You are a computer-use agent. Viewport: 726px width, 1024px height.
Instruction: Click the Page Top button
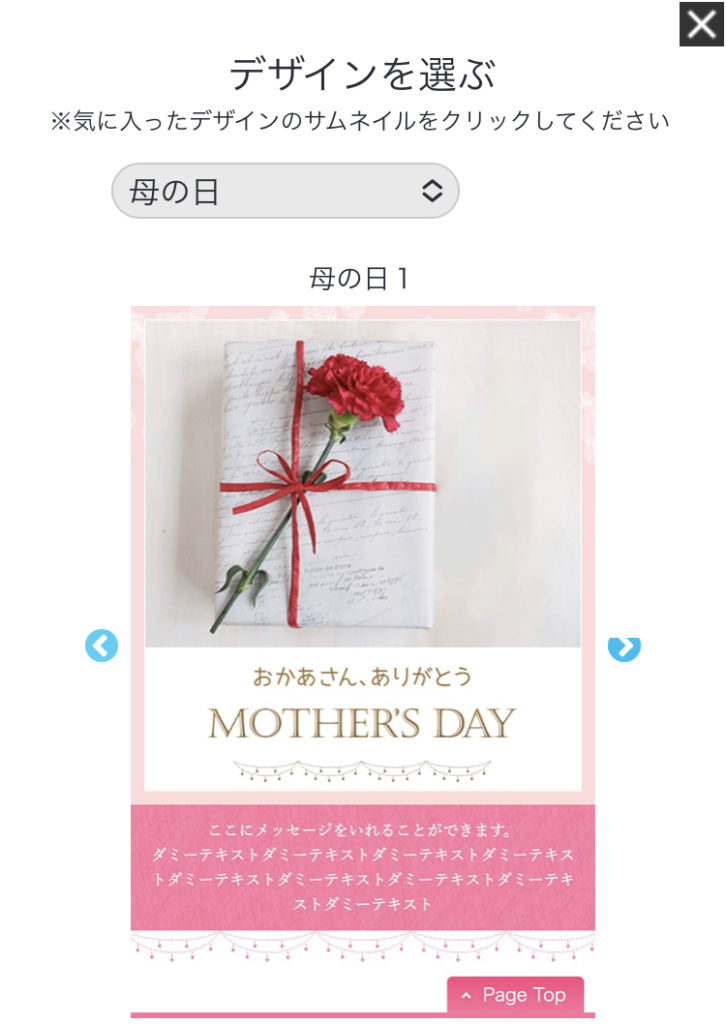click(x=515, y=995)
